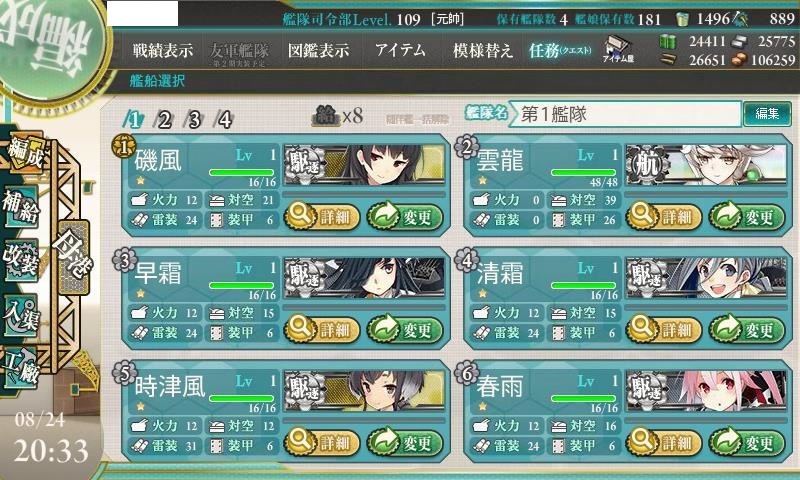The width and height of the screenshot is (800, 480).
Task: Click the 随伴艦一括解除 remove escorts icon
Action: [x=417, y=120]
